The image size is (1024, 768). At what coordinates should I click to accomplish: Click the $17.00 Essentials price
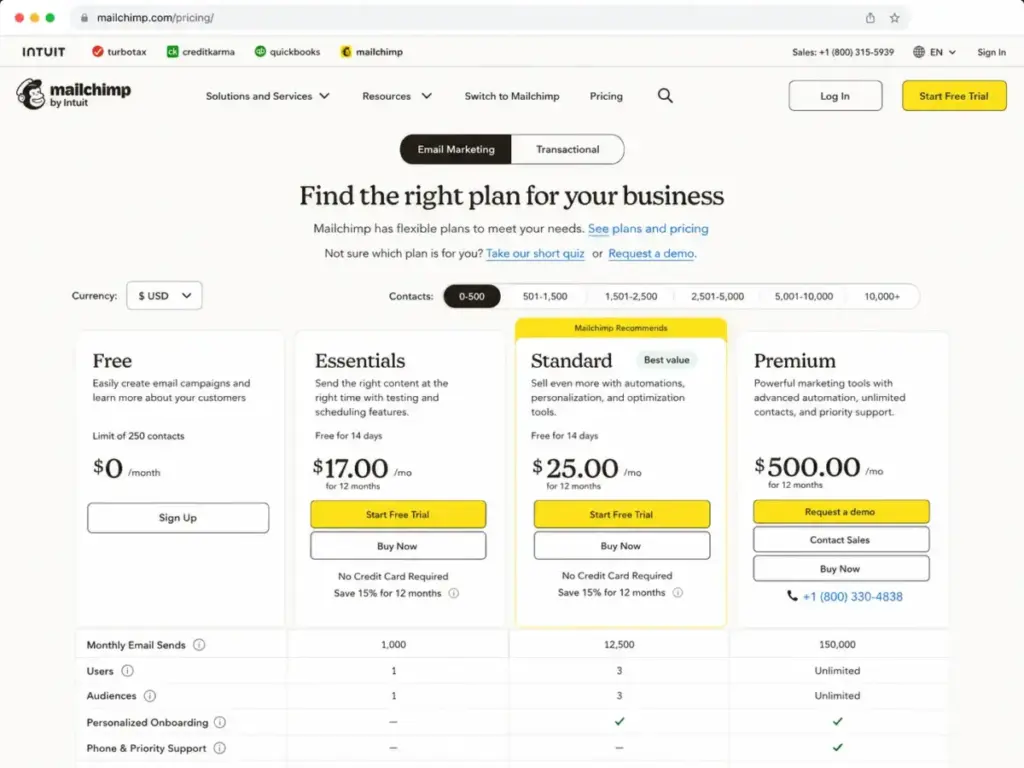tap(351, 468)
